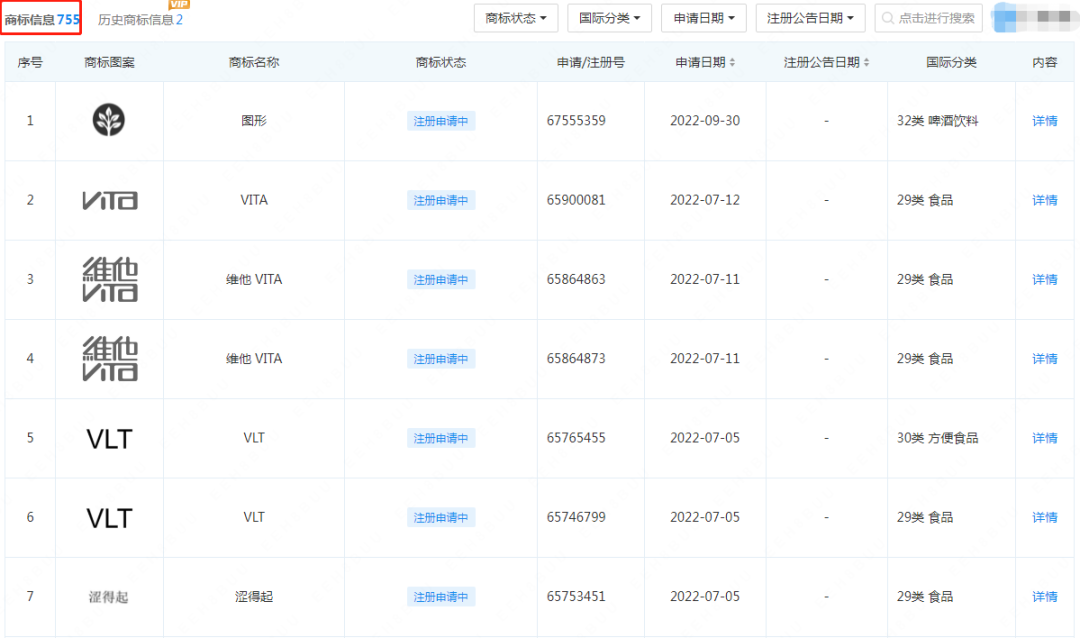
Task: Click the VIP badge above 历史商标信息
Action: (x=179, y=4)
